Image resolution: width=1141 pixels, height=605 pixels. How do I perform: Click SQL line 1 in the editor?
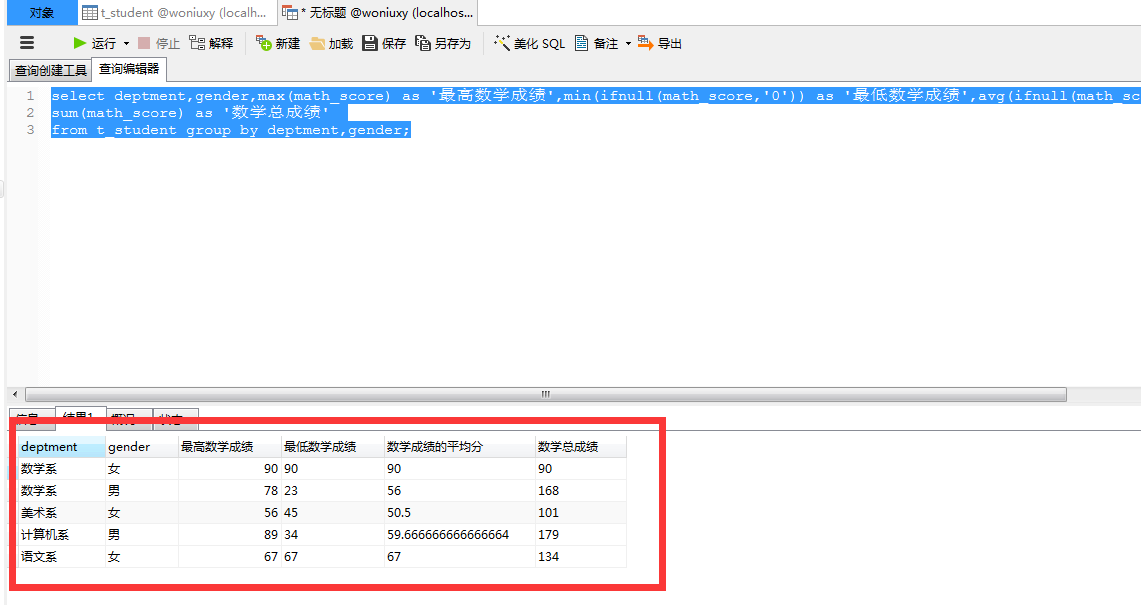(595, 95)
